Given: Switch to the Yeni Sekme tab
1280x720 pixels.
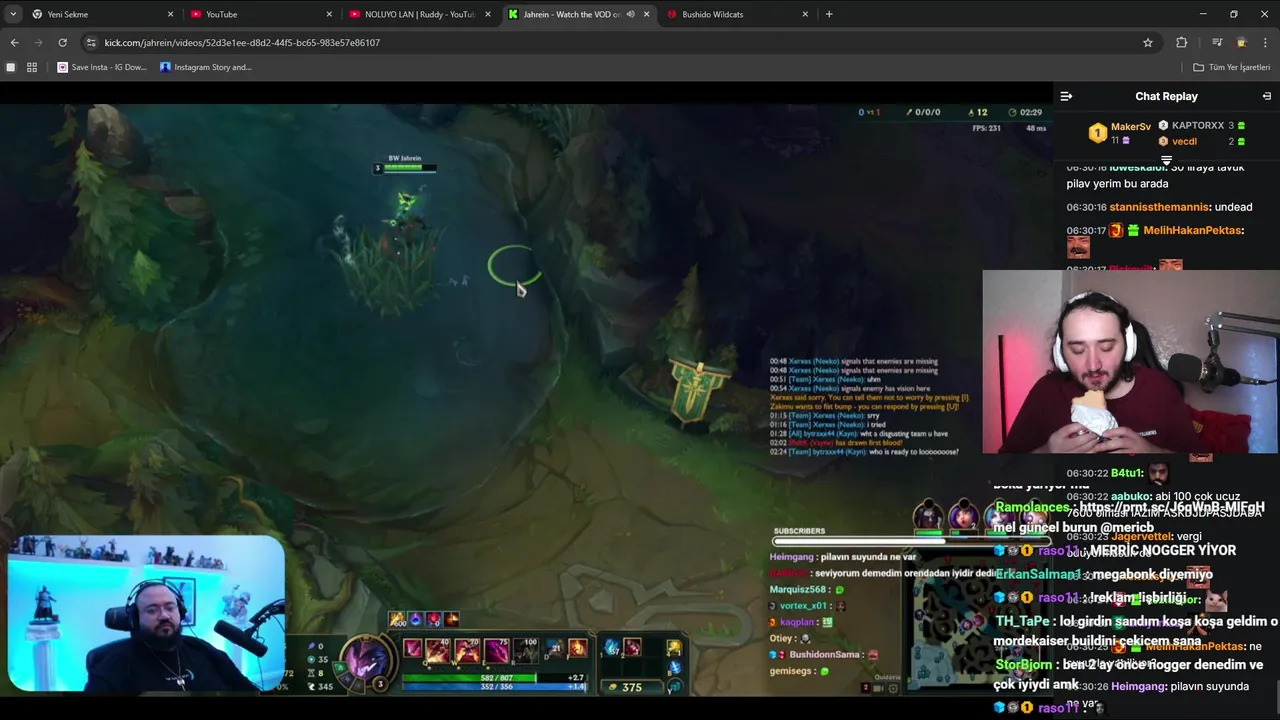Looking at the screenshot, I should (x=100, y=14).
